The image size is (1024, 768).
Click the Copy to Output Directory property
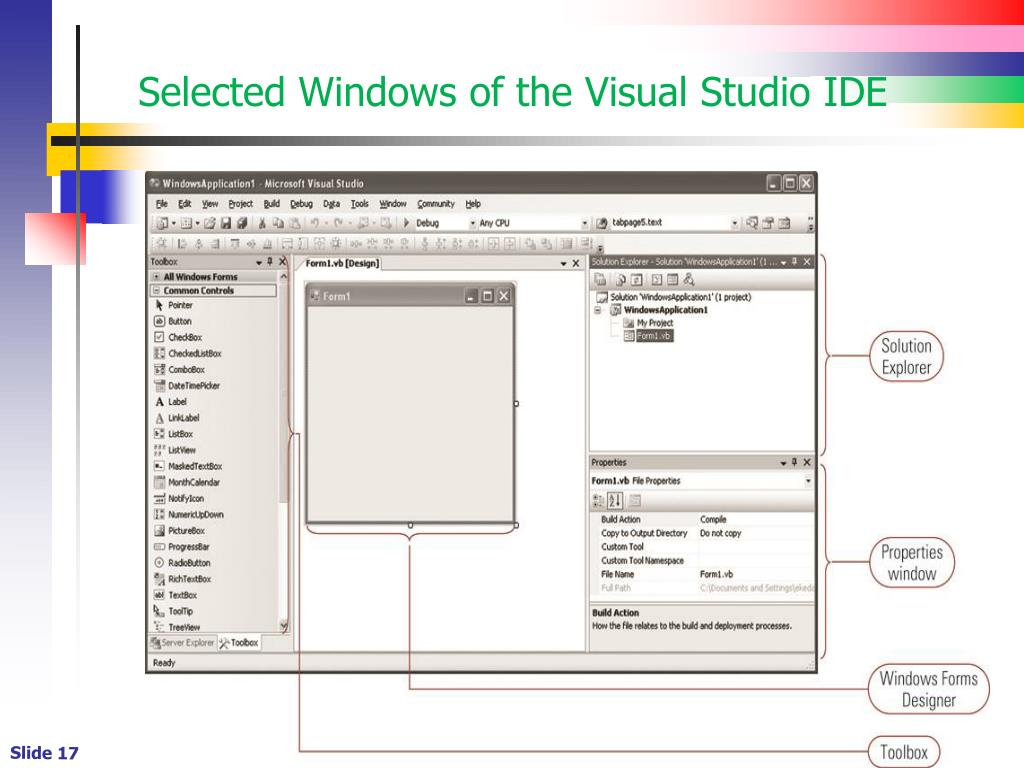coord(702,534)
